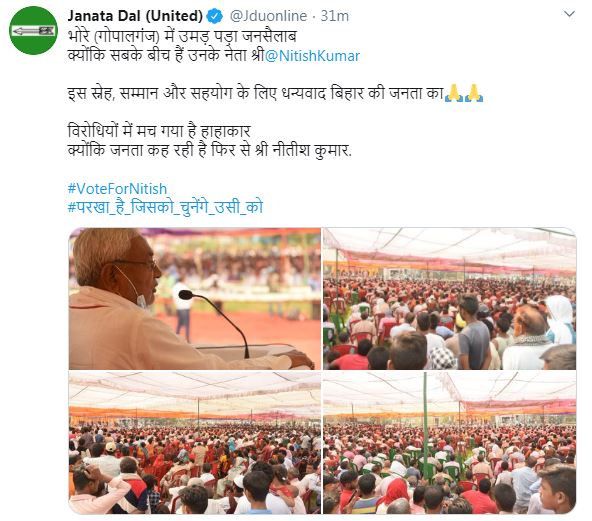Click the first line of tweet text
The image size is (592, 521).
pos(182,37)
